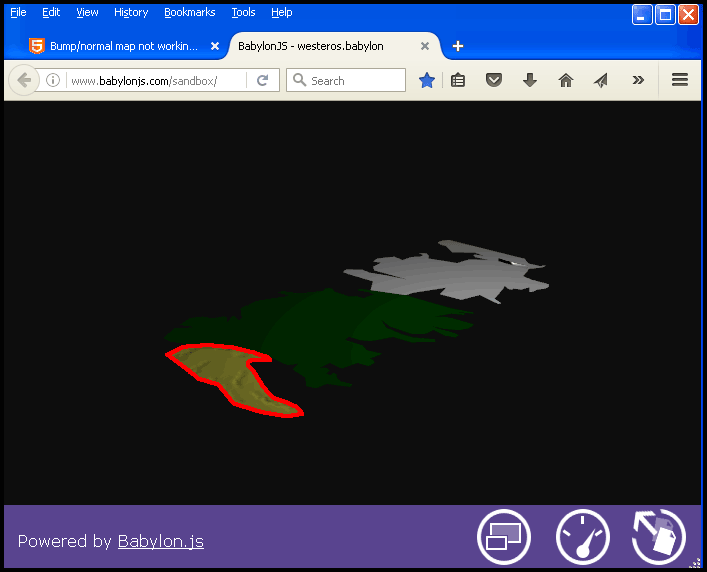
Task: Save page to Pocket
Action: 494,80
